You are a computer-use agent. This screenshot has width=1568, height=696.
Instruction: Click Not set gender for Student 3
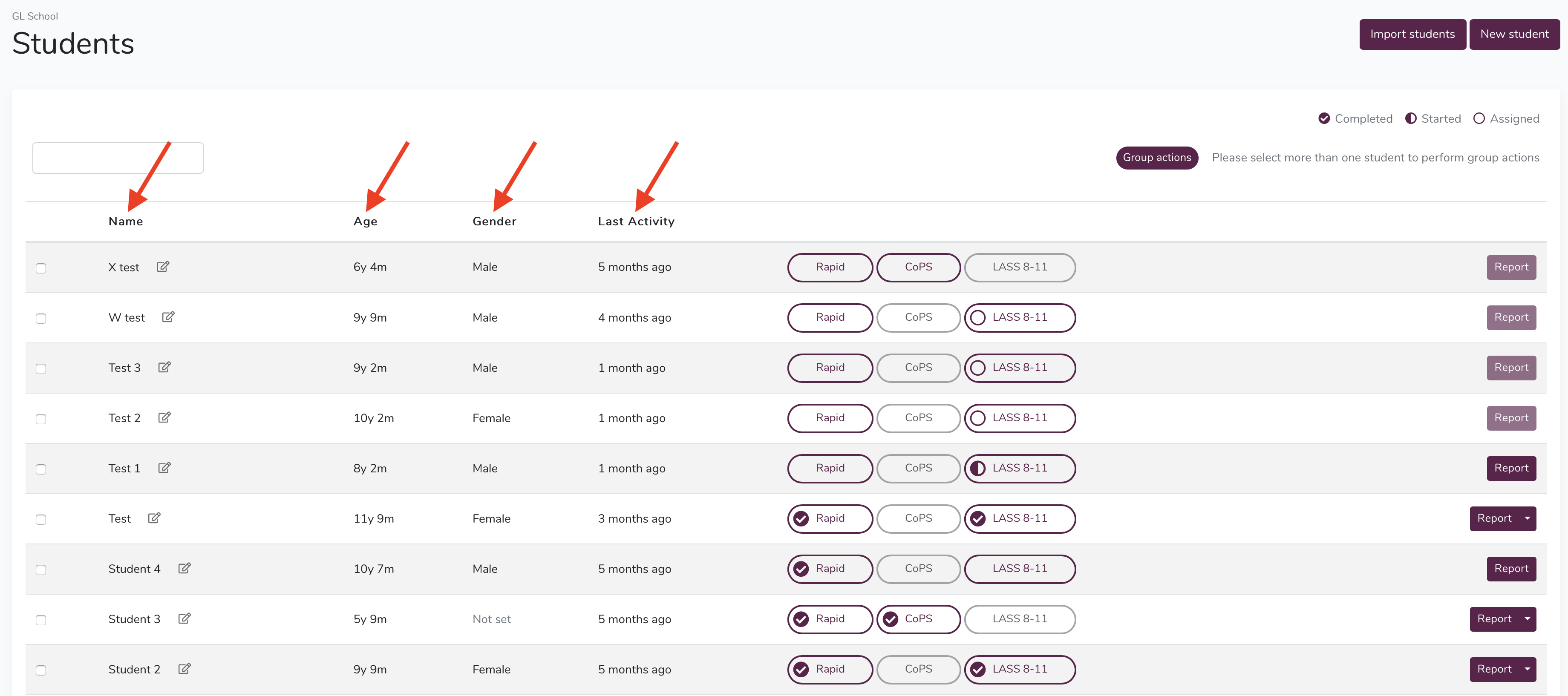click(x=491, y=619)
